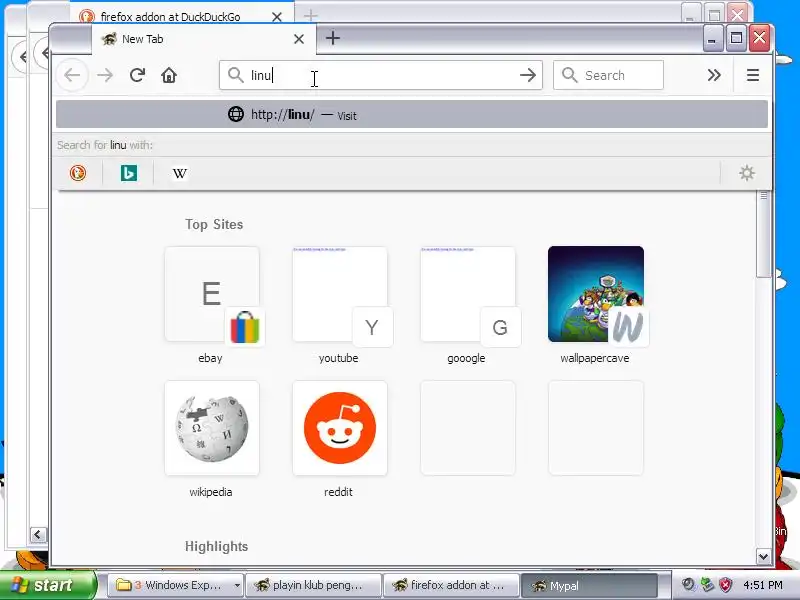
Task: Select the Mypal taskbar button
Action: tap(589, 585)
